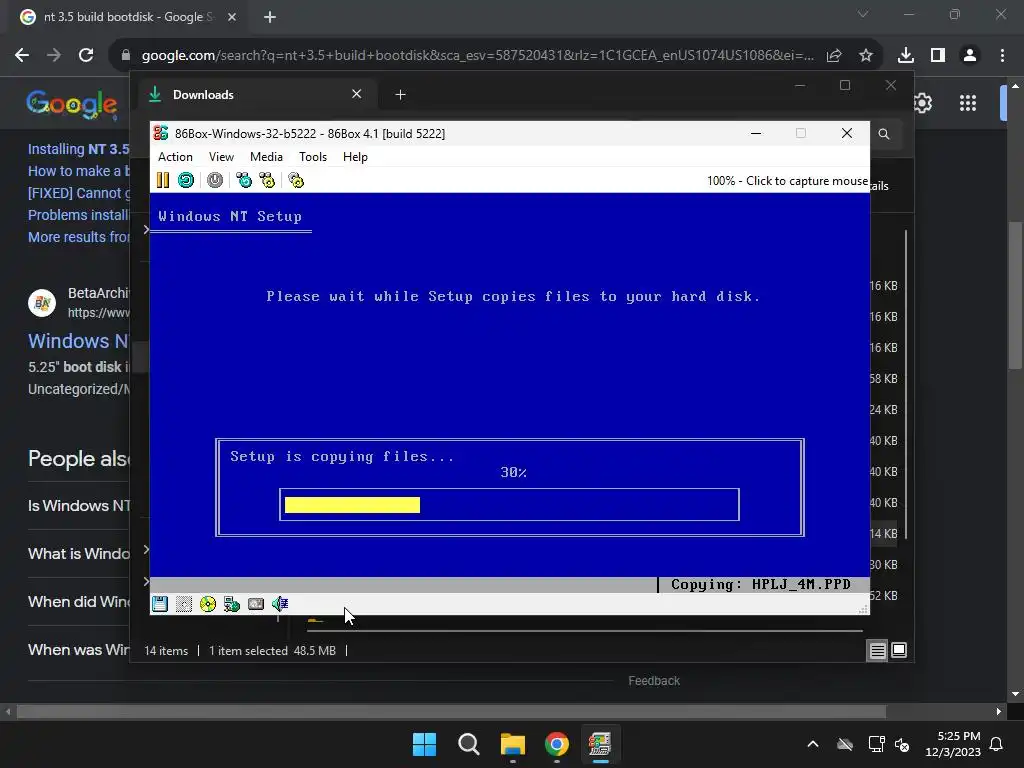Click the network status icon in 86Box
This screenshot has height=768, width=1024.
(232, 604)
